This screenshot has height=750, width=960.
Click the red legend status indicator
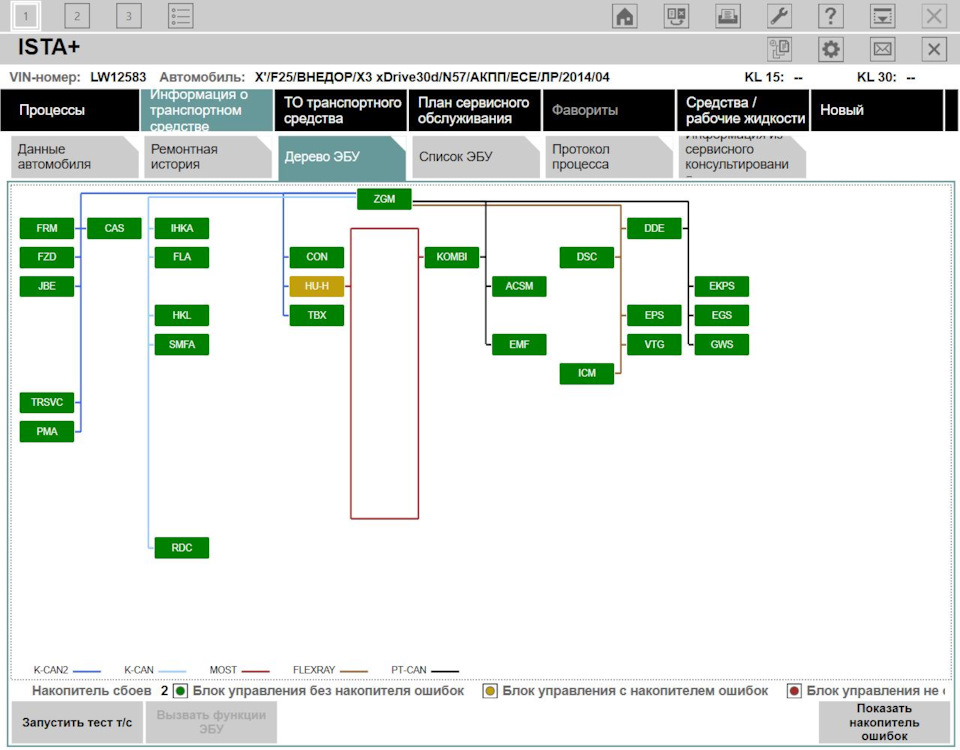coord(794,691)
